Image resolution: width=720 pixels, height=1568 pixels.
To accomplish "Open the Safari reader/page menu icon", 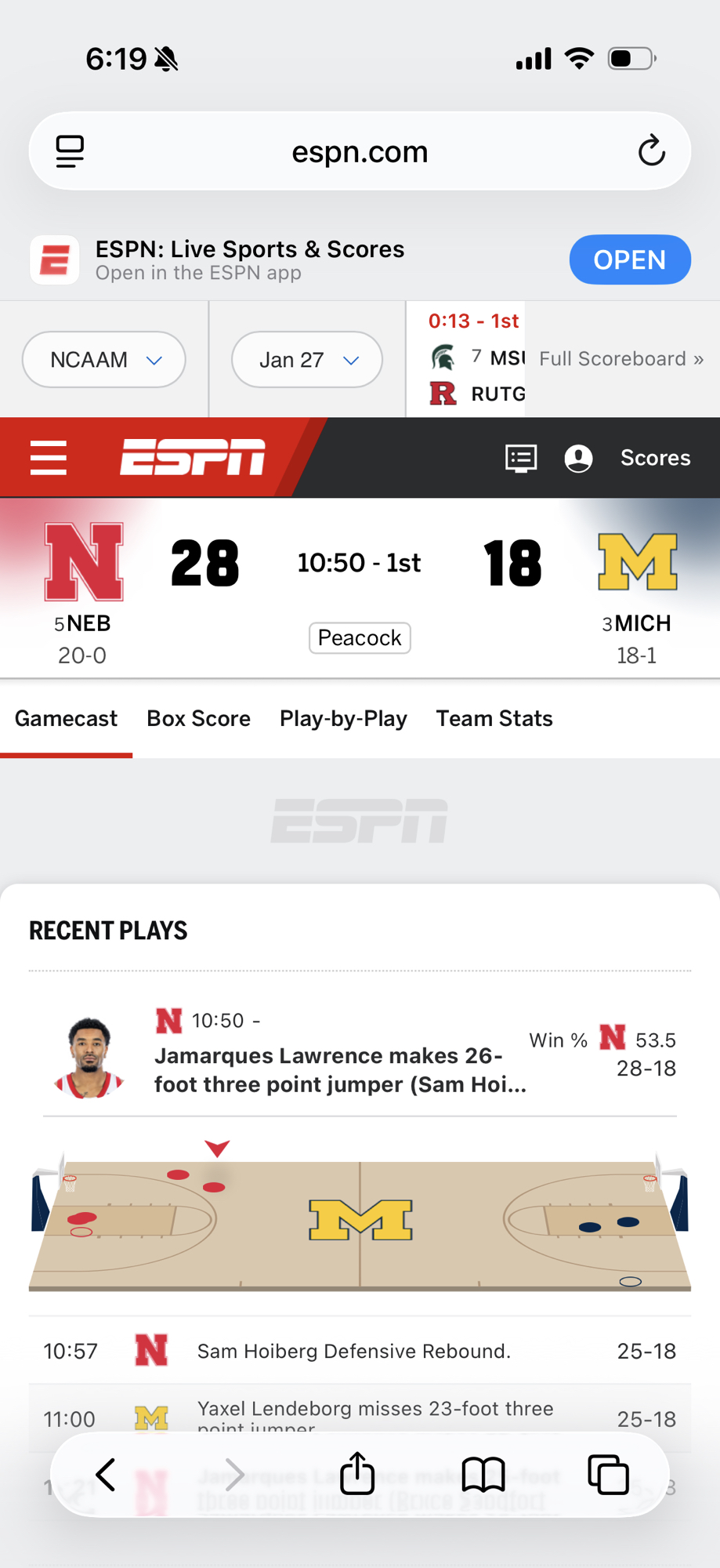I will (x=70, y=151).
